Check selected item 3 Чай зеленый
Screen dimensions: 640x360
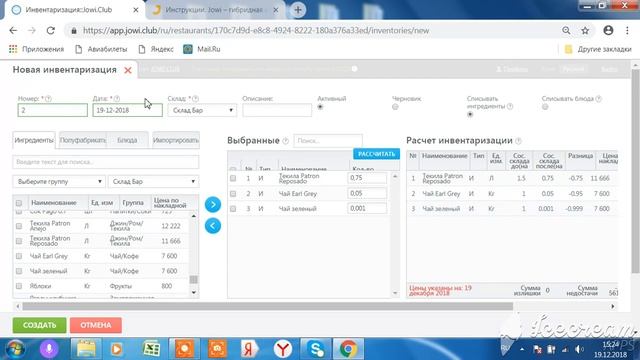[x=233, y=209]
